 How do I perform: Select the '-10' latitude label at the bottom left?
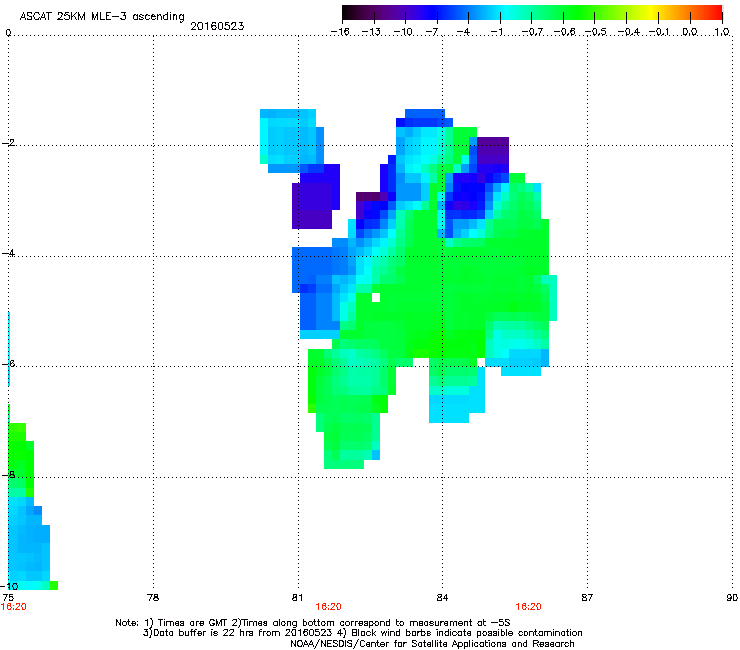10,586
